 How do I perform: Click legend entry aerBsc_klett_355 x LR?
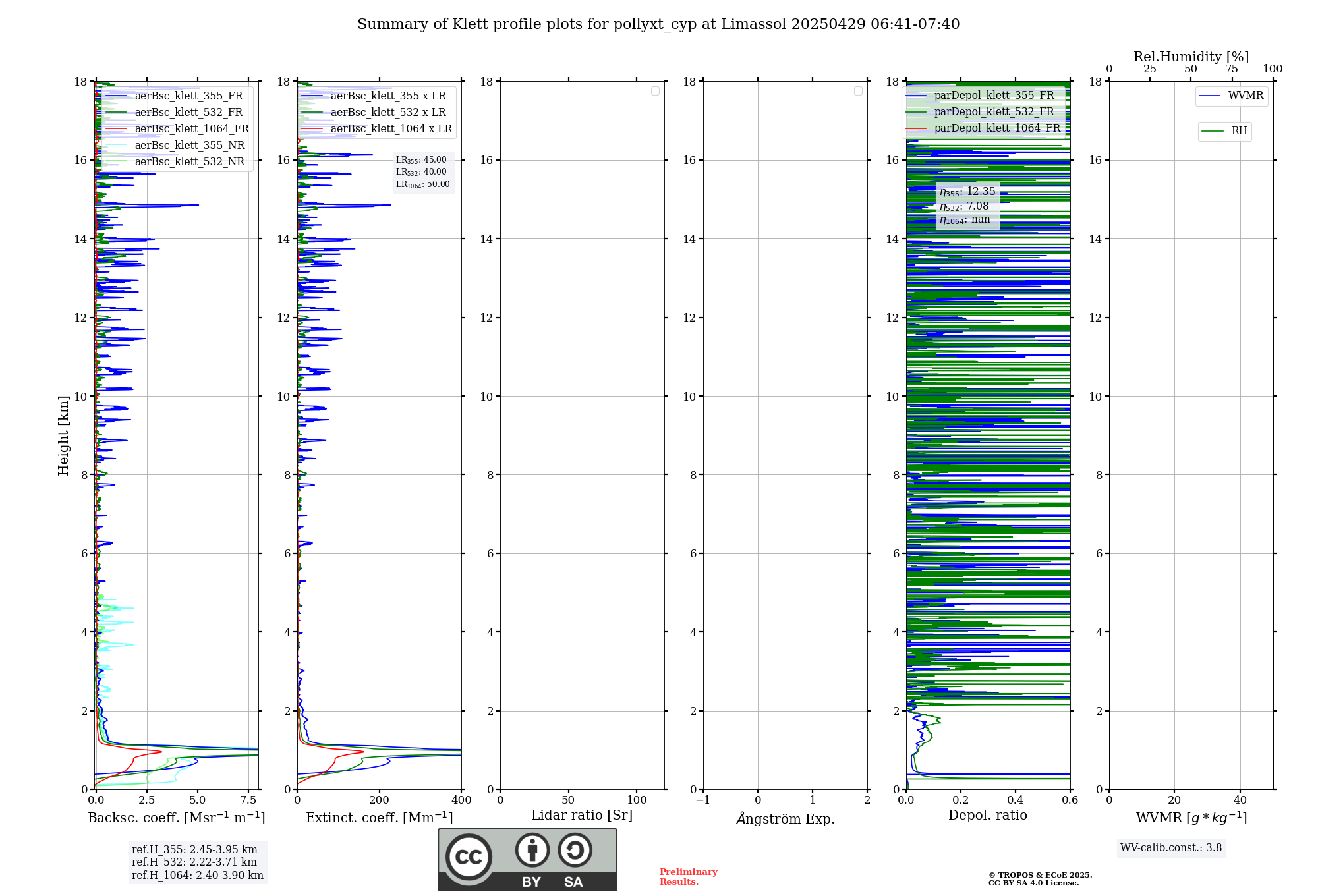pos(374,96)
